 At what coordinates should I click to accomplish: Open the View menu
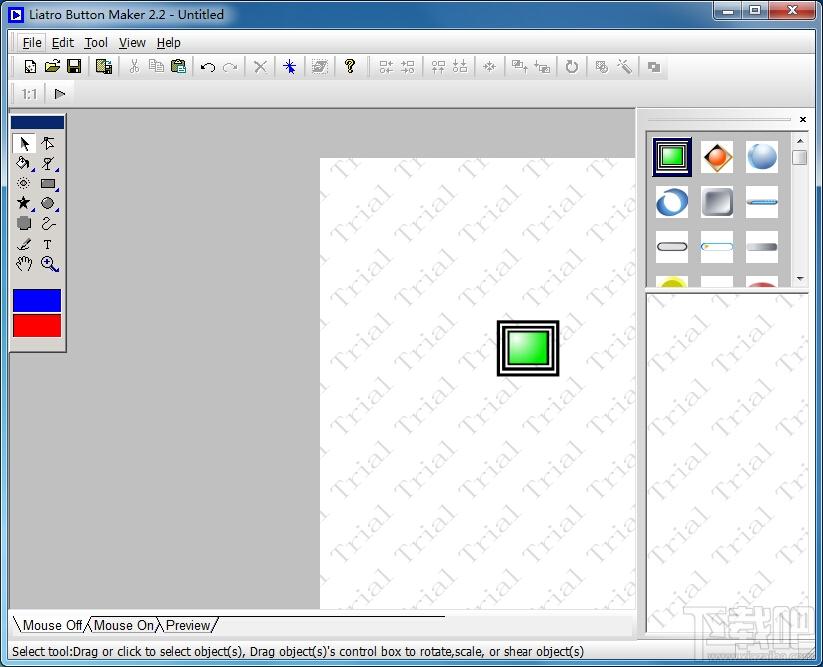[x=132, y=43]
